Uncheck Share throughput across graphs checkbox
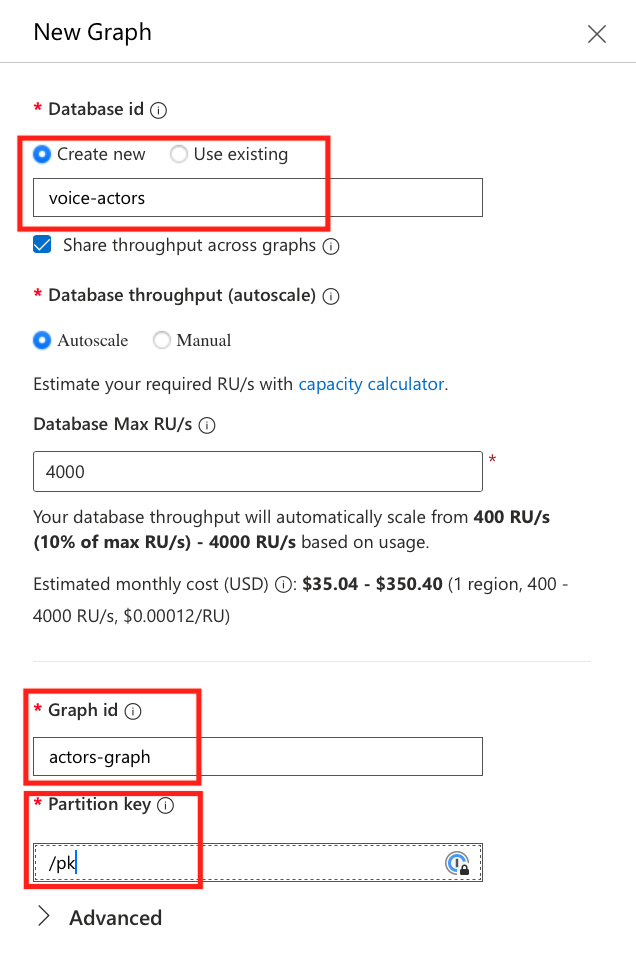Viewport: 636px width, 954px height. tap(42, 245)
